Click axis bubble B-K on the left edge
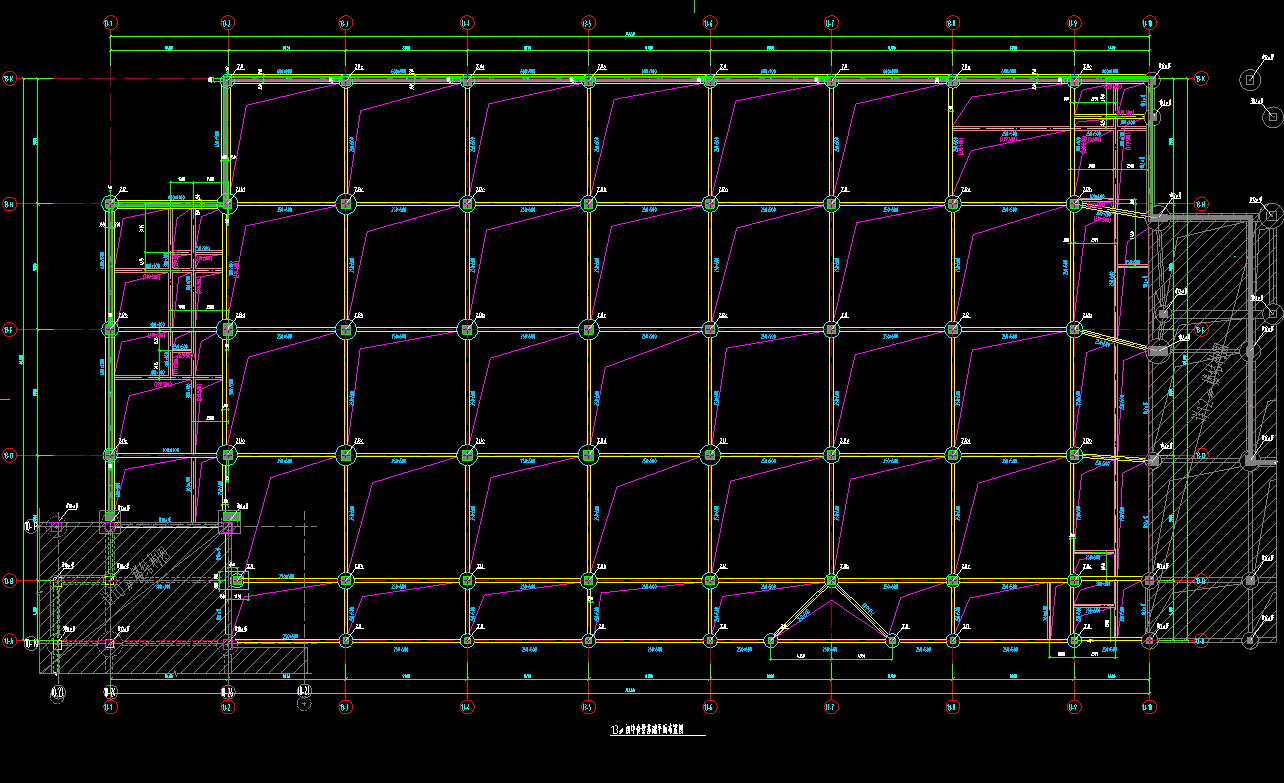The image size is (1284, 783). coord(10,78)
